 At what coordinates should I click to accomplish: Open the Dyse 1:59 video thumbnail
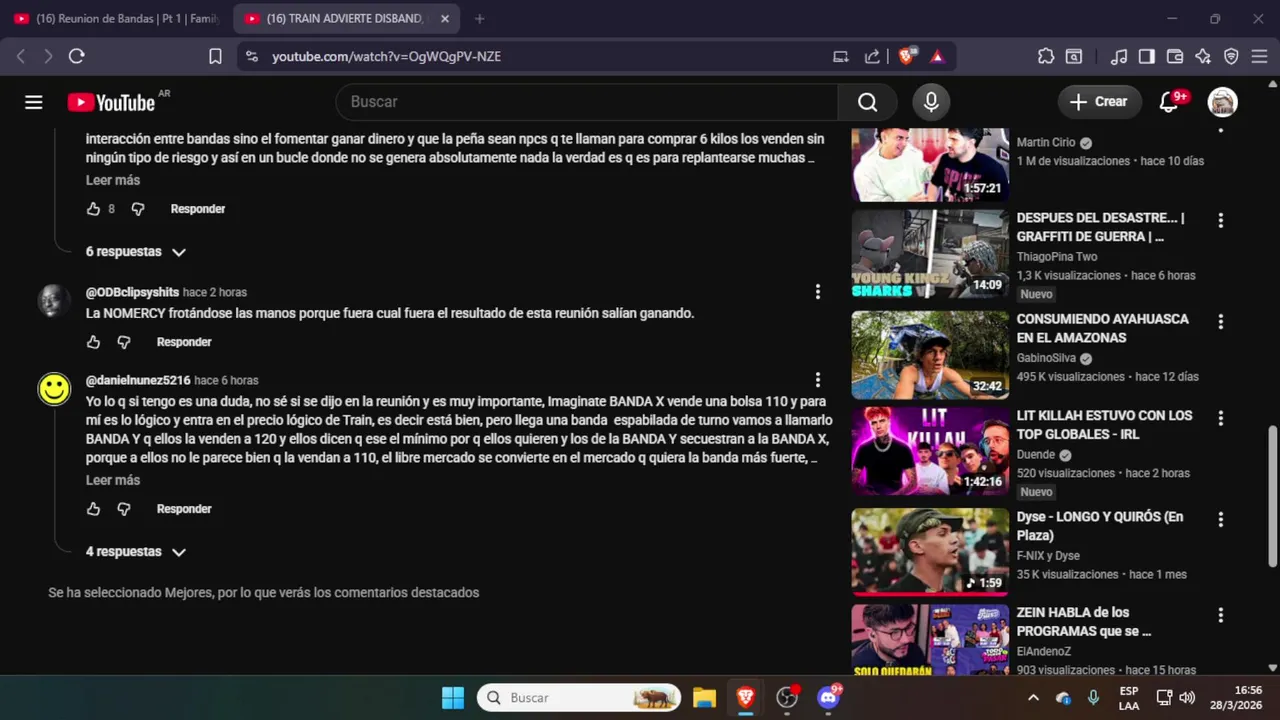pos(930,552)
